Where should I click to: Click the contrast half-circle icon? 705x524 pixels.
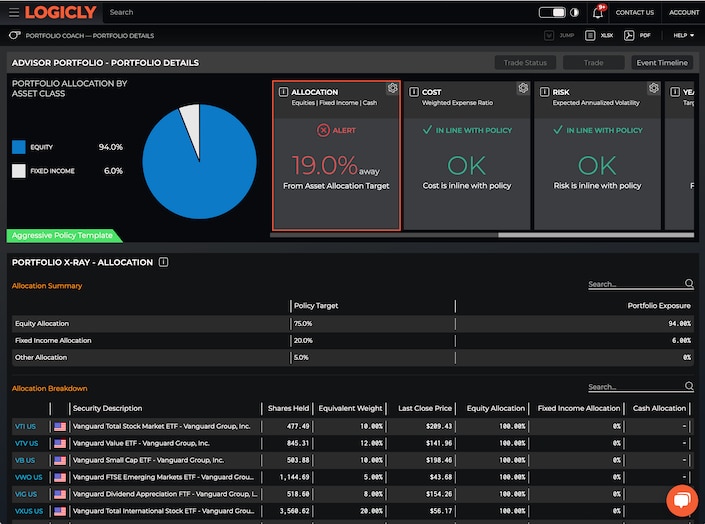(x=574, y=12)
